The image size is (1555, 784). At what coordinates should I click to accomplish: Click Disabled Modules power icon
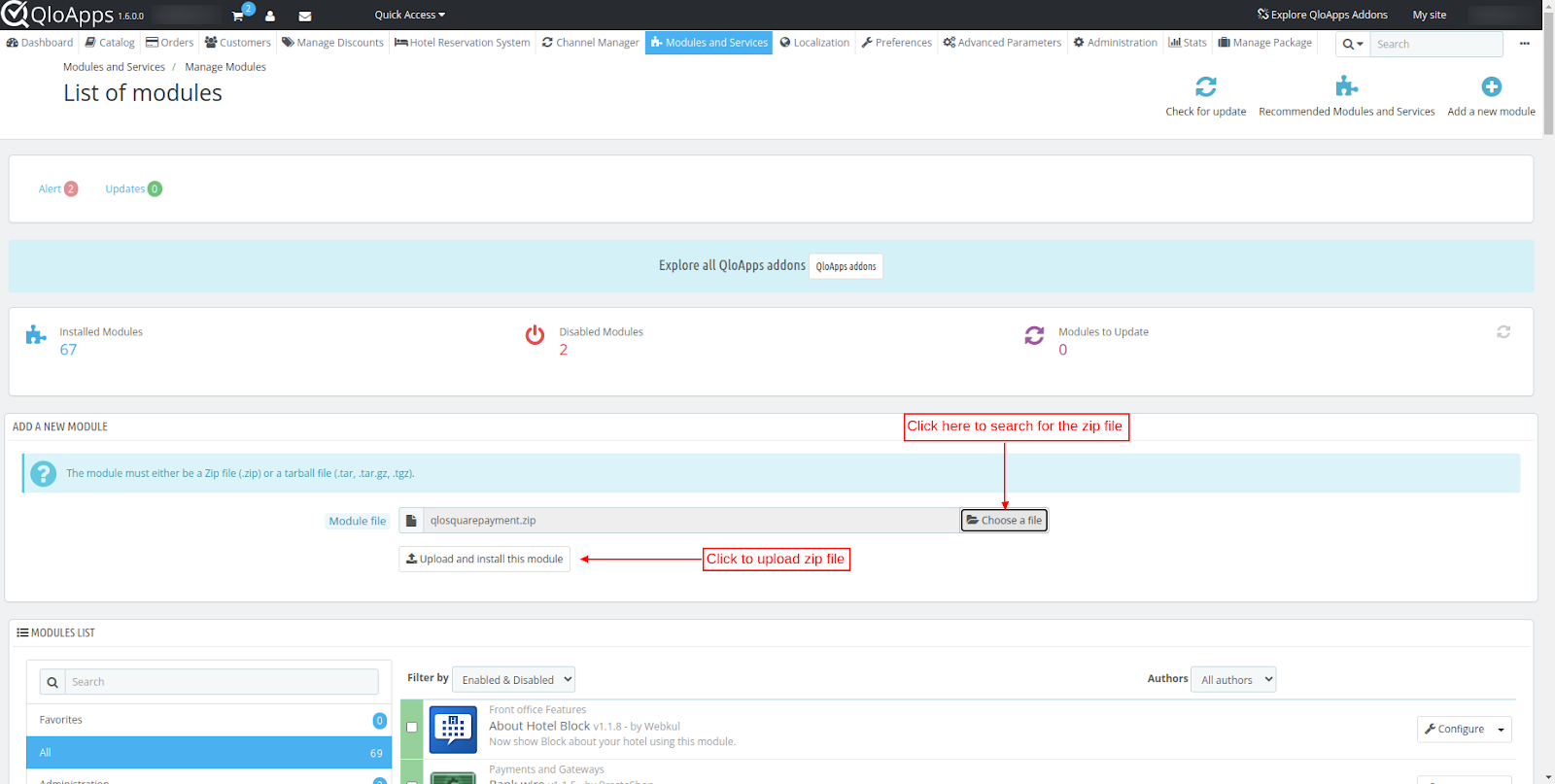click(x=535, y=335)
